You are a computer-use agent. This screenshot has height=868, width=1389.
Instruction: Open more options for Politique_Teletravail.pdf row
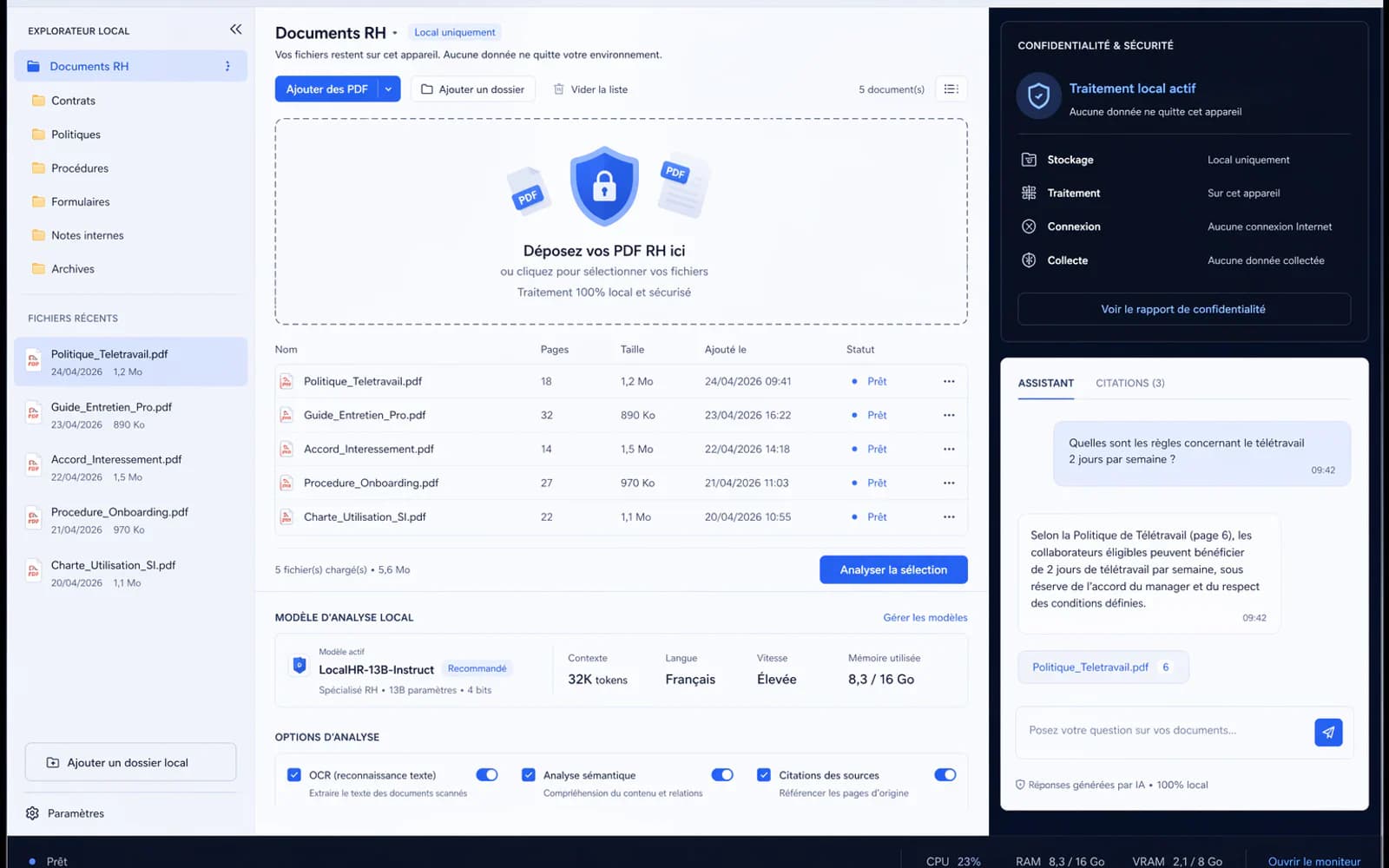(949, 381)
